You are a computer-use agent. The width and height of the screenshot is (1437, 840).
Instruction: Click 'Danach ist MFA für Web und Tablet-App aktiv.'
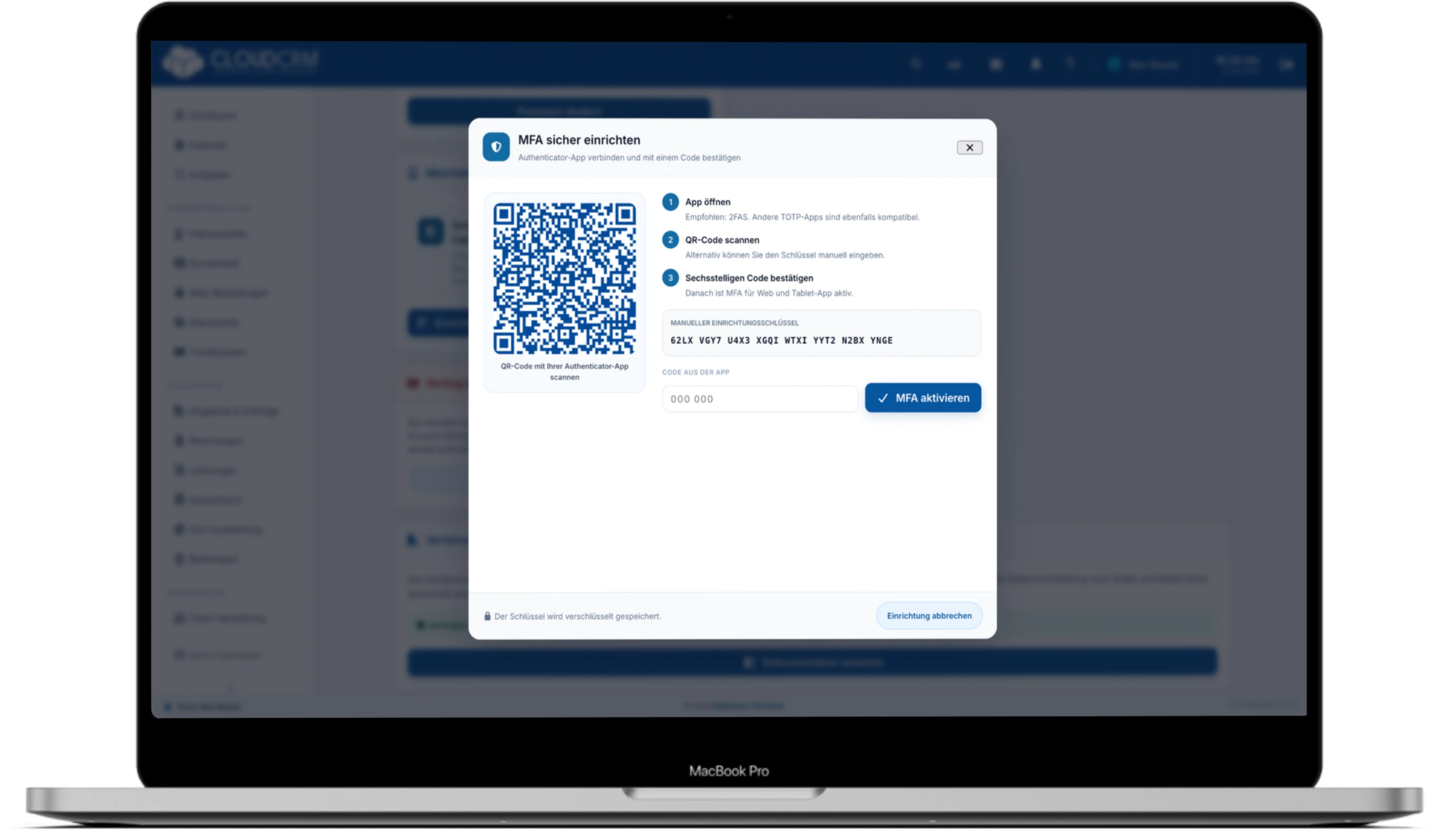pos(769,293)
